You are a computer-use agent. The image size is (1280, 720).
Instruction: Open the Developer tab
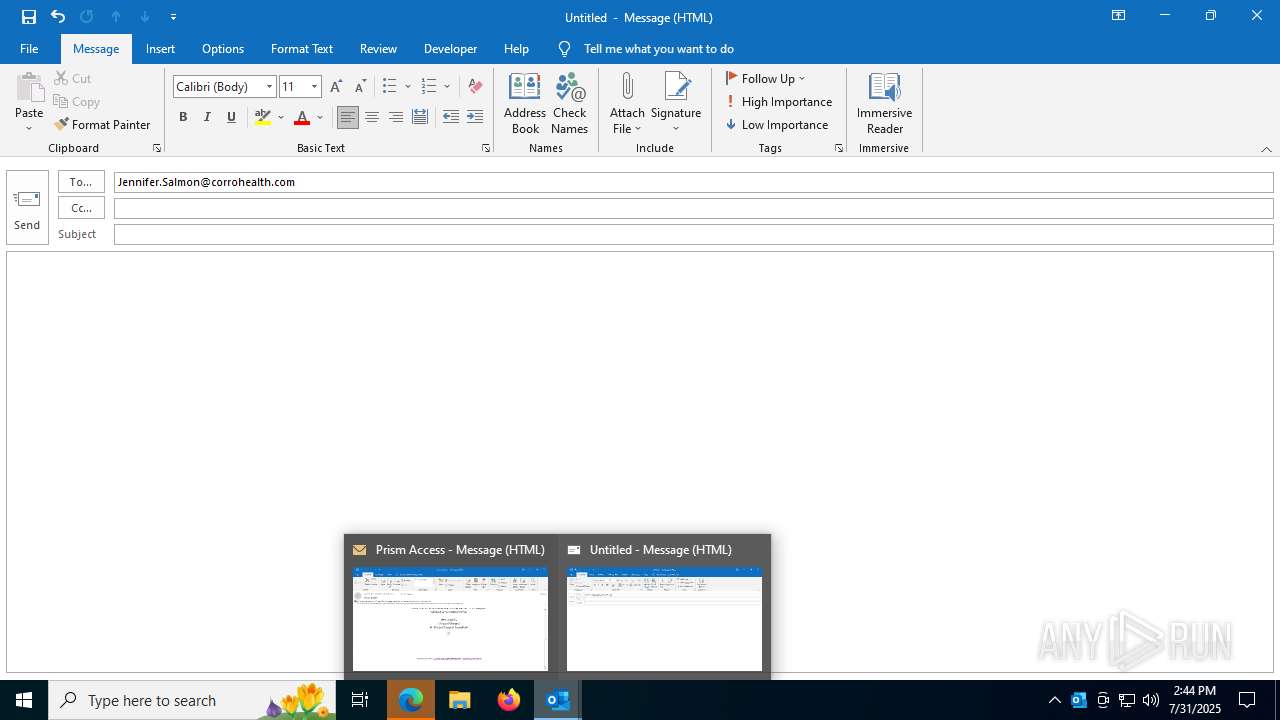point(450,48)
